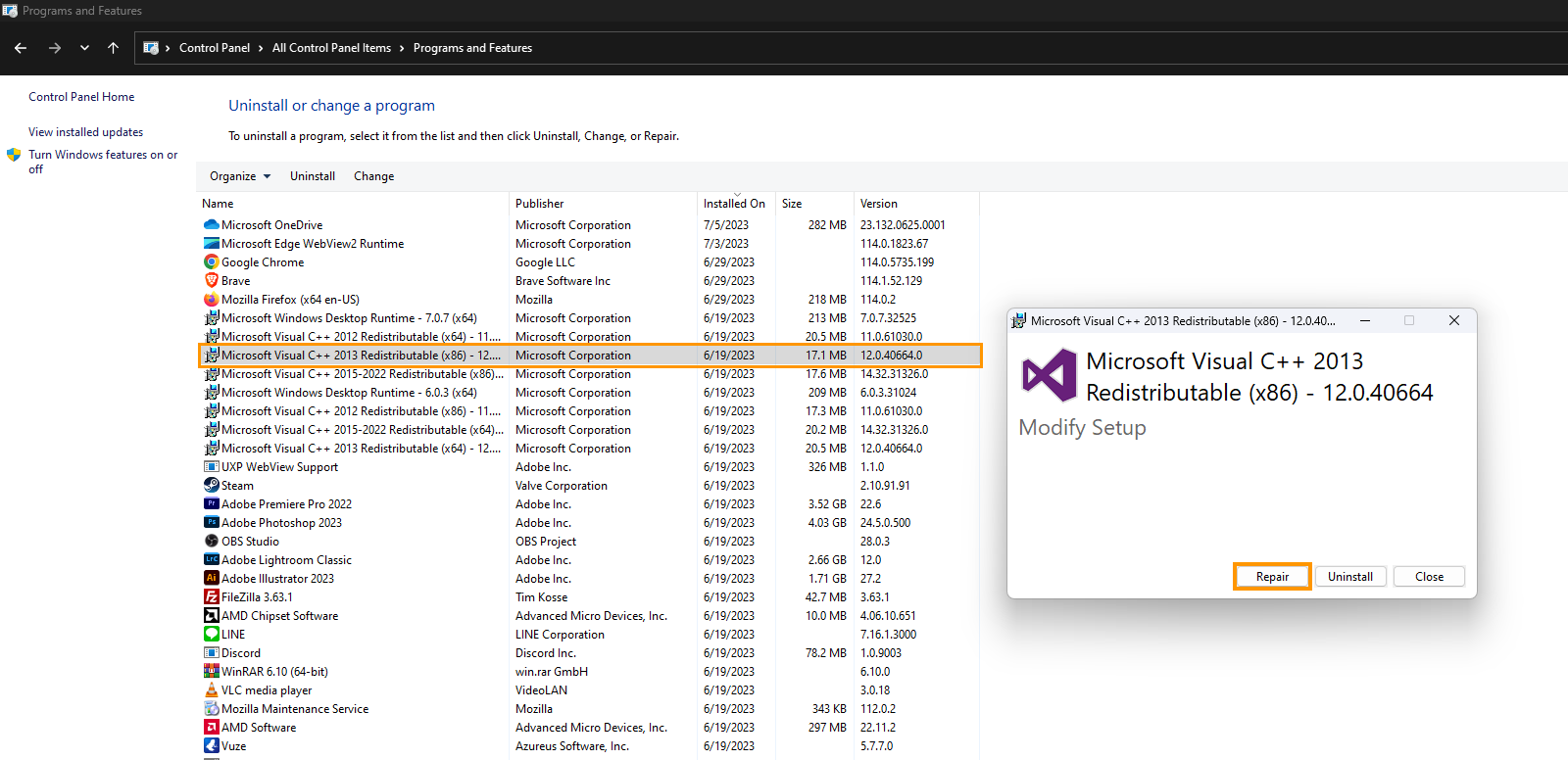This screenshot has height=760, width=1568.
Task: Click Uninstall button in Modify Setup dialog
Action: [x=1350, y=577]
